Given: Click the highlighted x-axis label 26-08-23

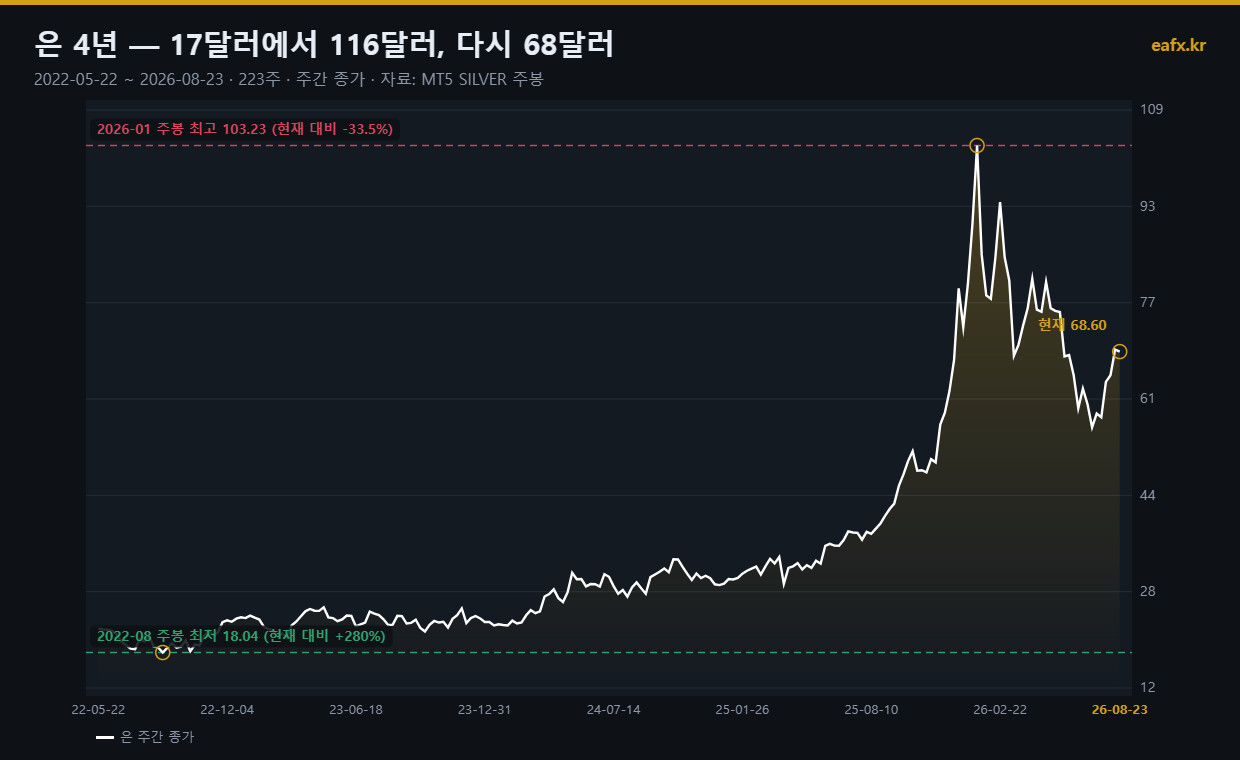Looking at the screenshot, I should (1119, 709).
